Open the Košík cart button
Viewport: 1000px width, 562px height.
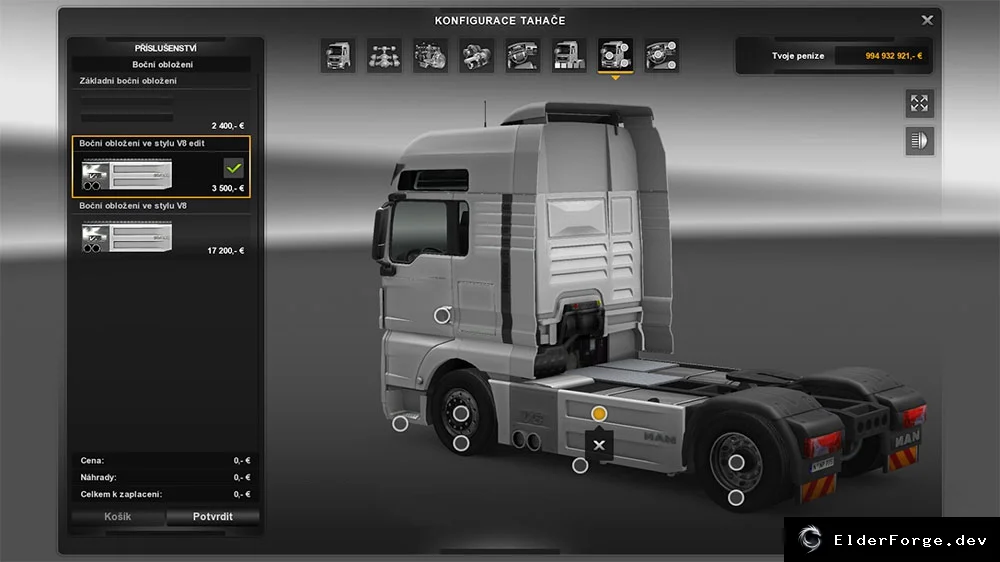(118, 517)
